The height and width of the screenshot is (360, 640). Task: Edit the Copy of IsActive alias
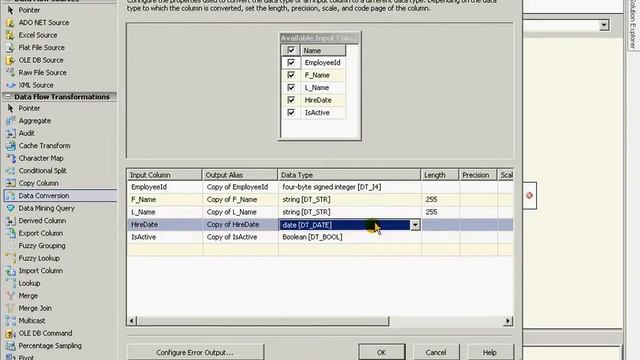point(240,237)
